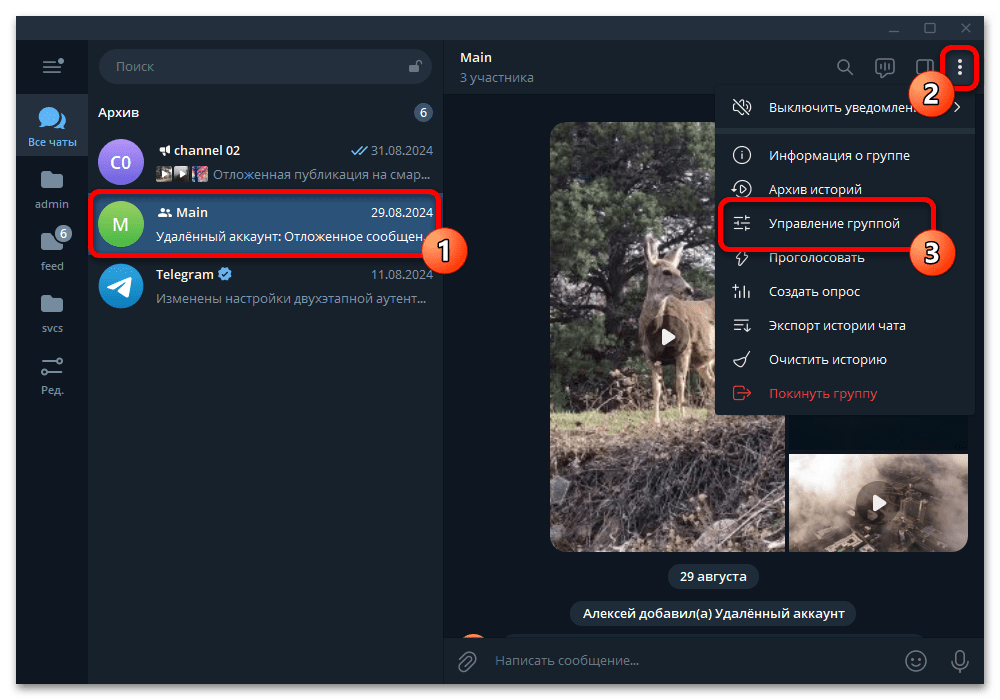
Task: Select Clear history
Action: [x=845, y=360]
